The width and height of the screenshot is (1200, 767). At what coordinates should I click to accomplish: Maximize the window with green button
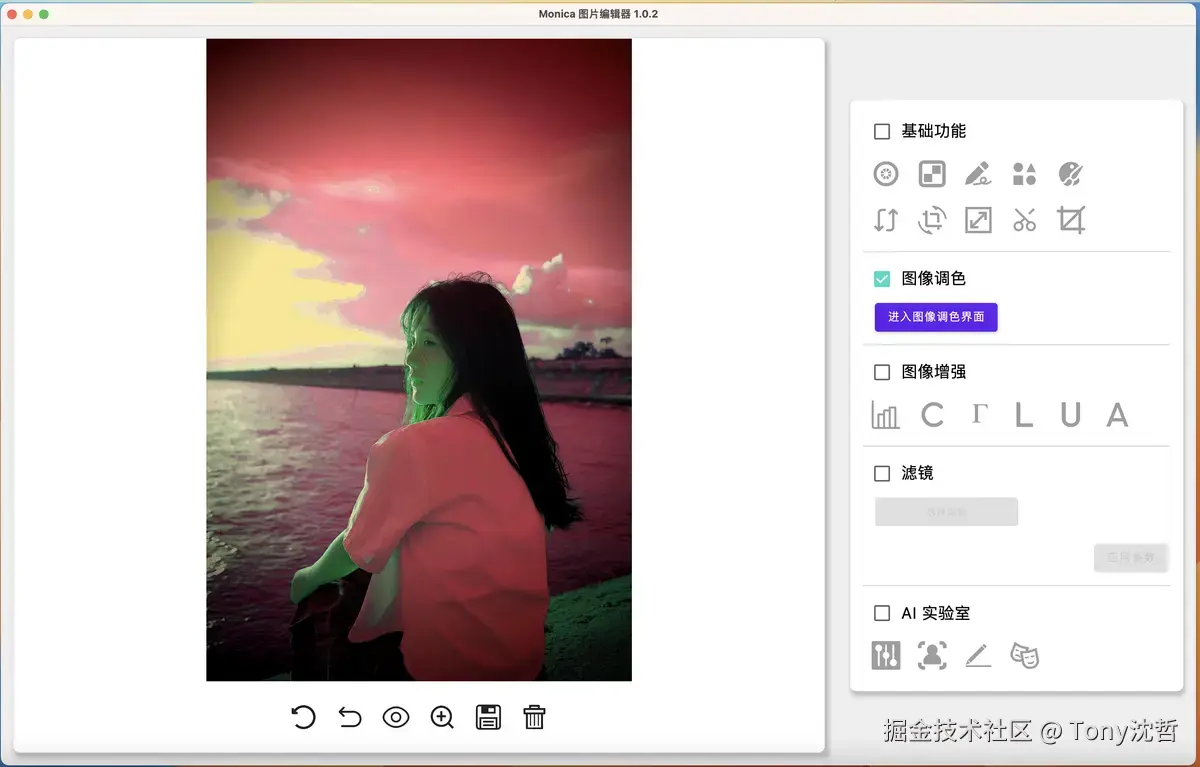point(44,14)
